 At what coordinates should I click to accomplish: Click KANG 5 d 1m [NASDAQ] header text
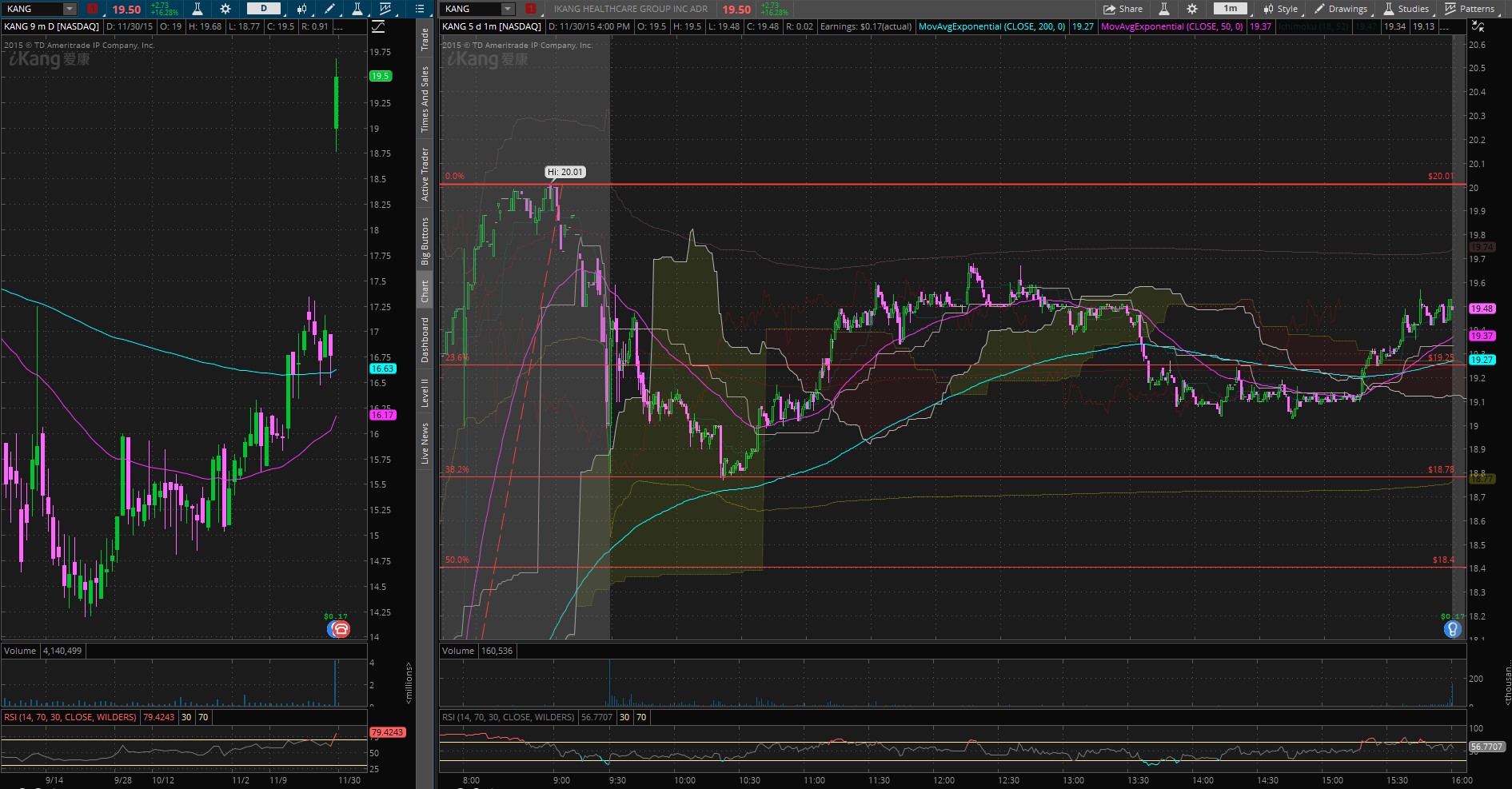492,26
